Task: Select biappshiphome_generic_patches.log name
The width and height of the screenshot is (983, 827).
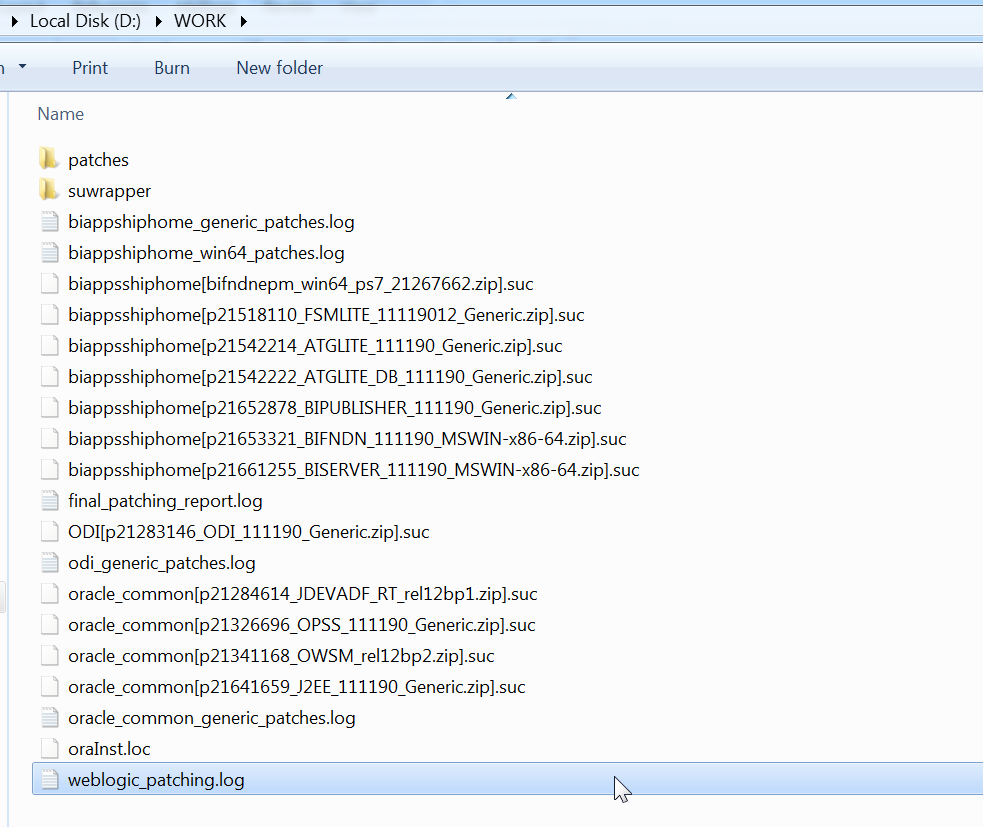Action: click(x=211, y=222)
